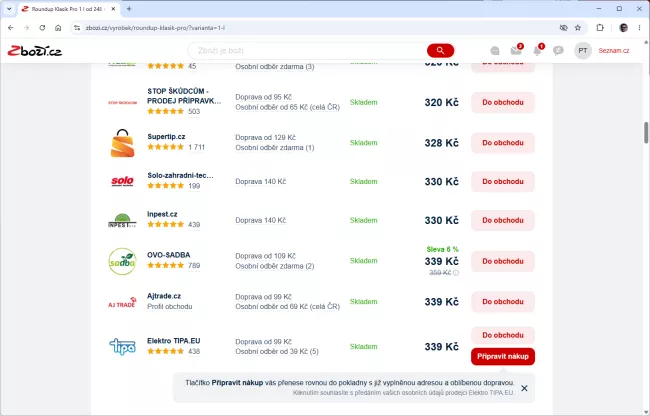Click the Elektro TIPA.EU rating 438
This screenshot has height=416, width=650.
click(x=174, y=351)
